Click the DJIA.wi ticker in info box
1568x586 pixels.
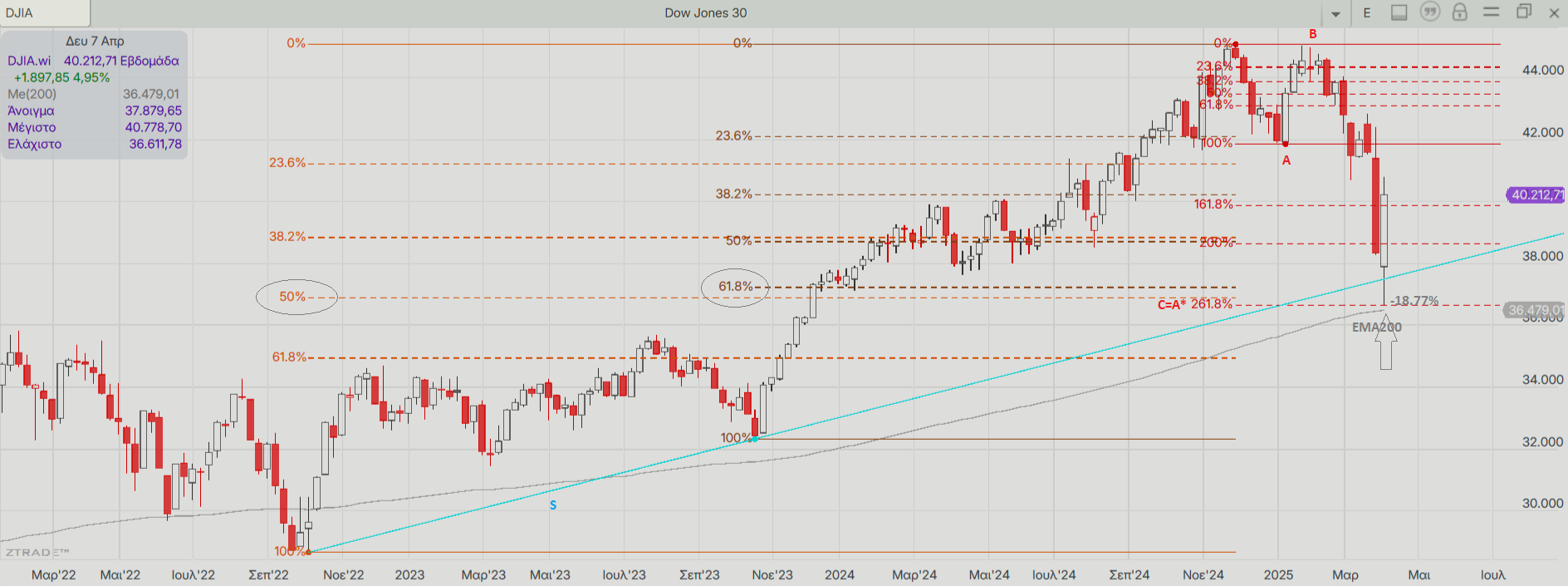(x=29, y=61)
